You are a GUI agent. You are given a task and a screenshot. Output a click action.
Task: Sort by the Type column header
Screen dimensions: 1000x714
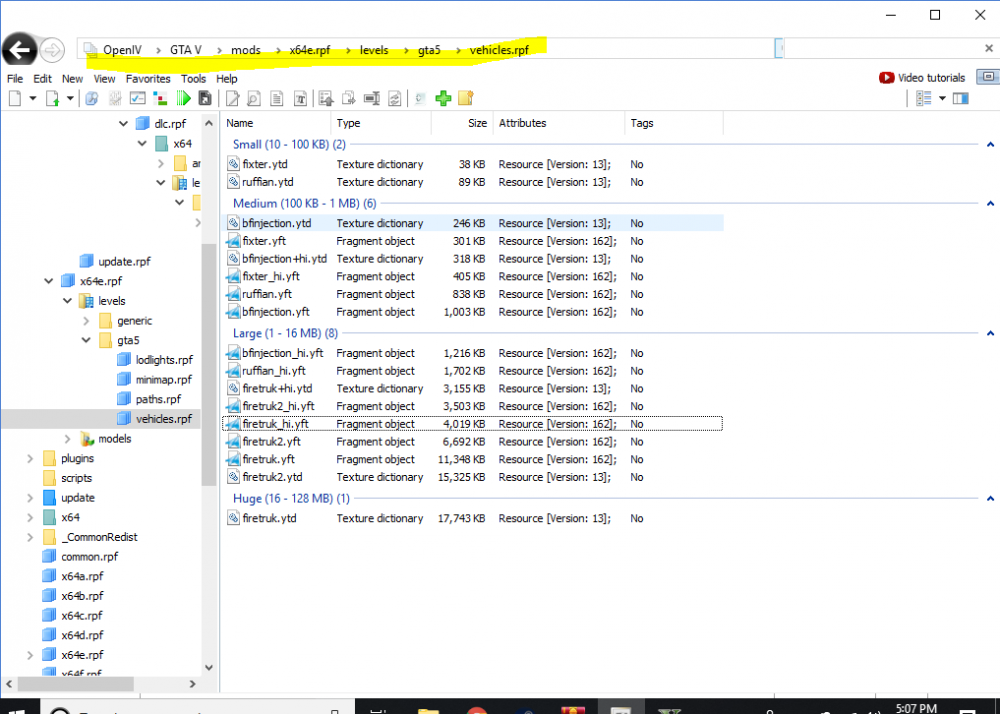381,123
